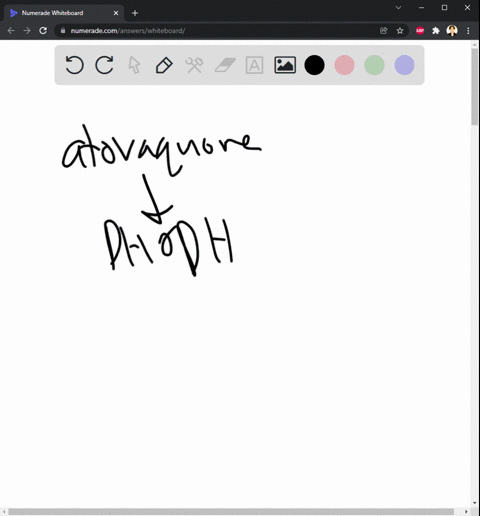Open the Chrome three-dot menu

pyautogui.click(x=468, y=31)
